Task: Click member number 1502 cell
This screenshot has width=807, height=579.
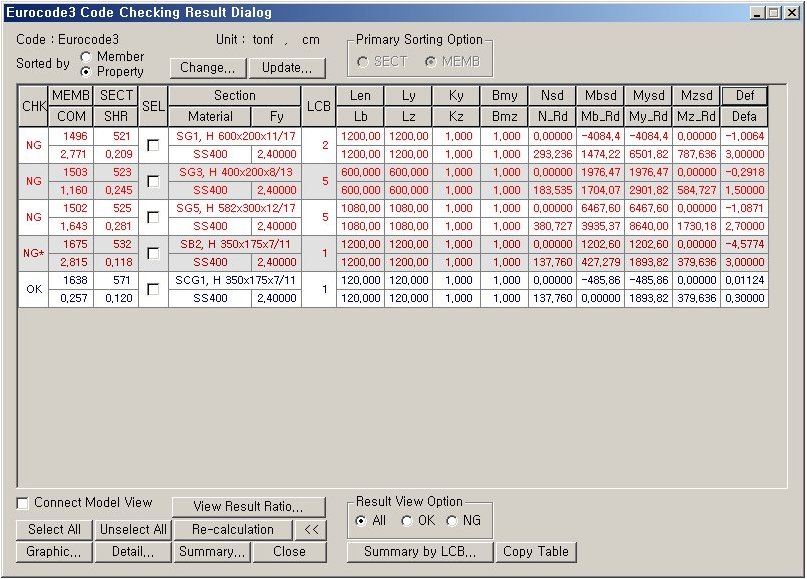Action: pyautogui.click(x=71, y=208)
